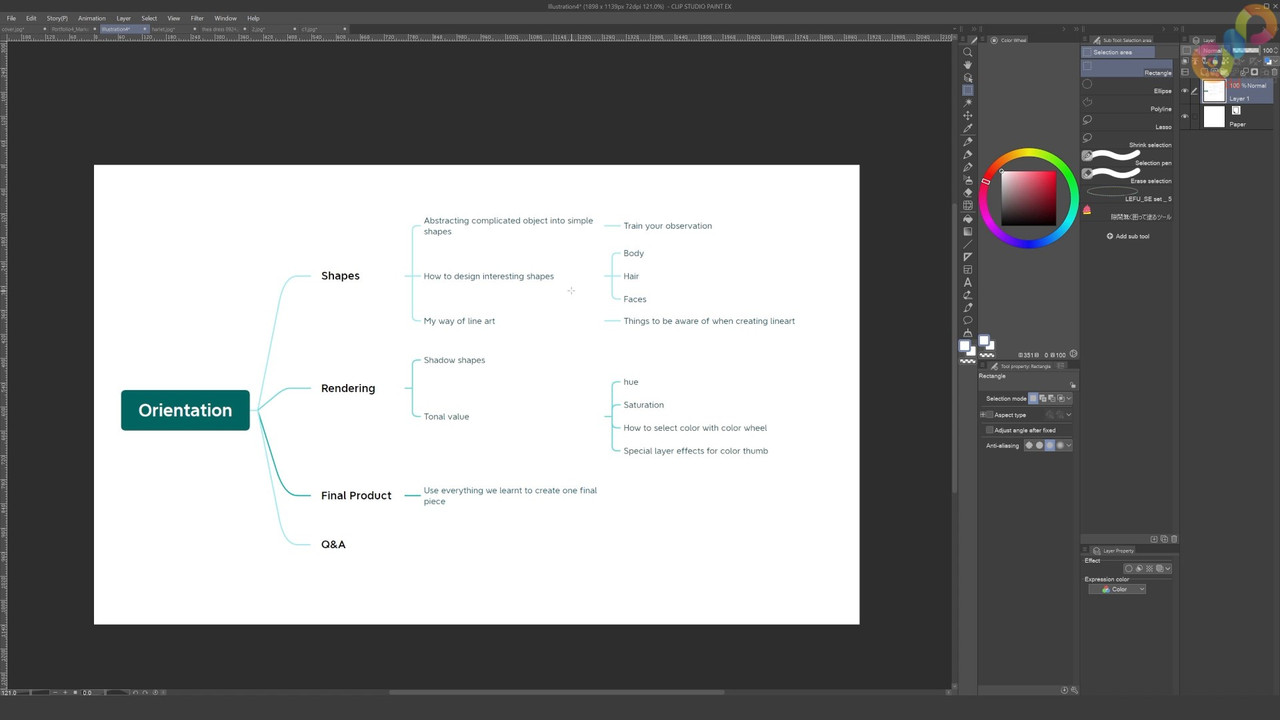Click the Orientation node on canvas
The image size is (1280, 720).
185,410
